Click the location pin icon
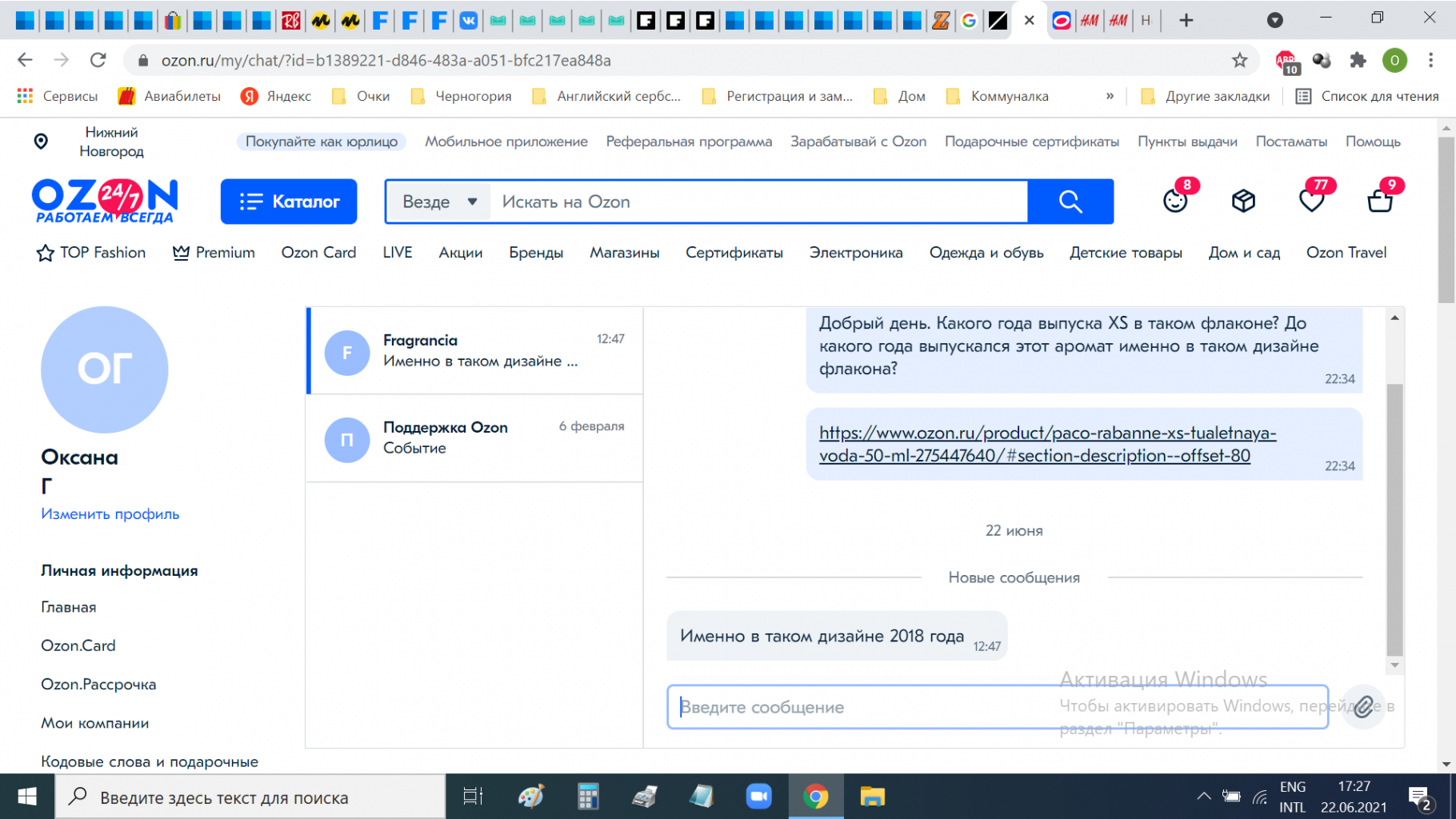 pyautogui.click(x=41, y=142)
